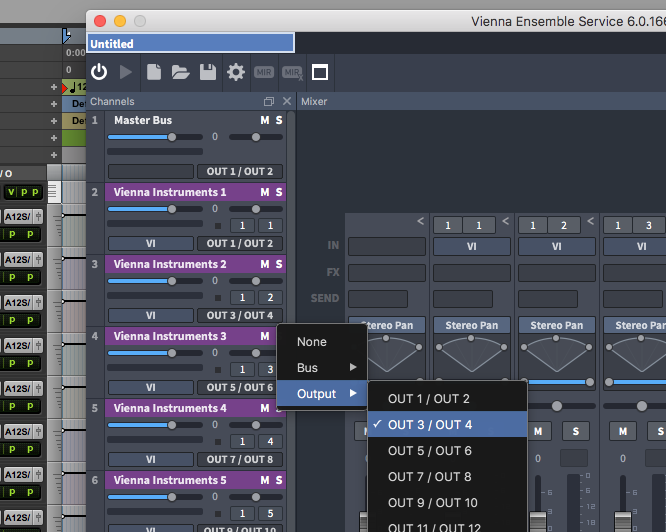Mute Vienna Instruments 1 channel
This screenshot has width=666, height=532.
(x=265, y=192)
